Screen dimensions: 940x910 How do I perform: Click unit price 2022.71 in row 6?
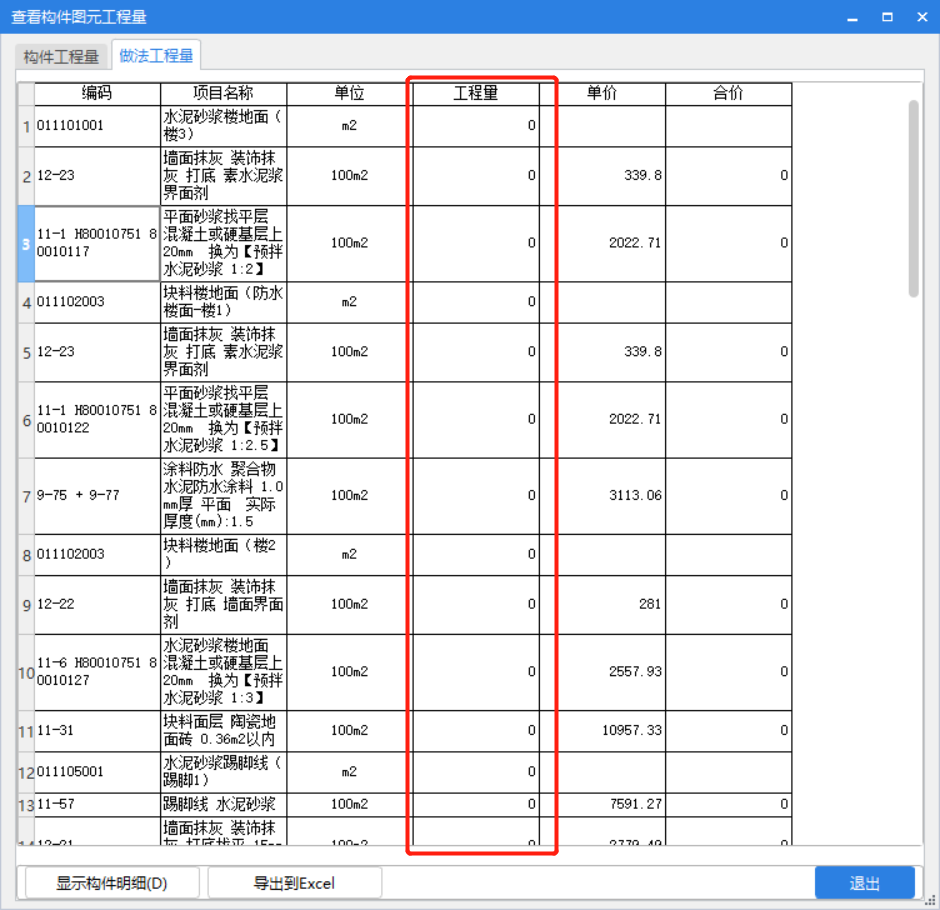pos(602,420)
